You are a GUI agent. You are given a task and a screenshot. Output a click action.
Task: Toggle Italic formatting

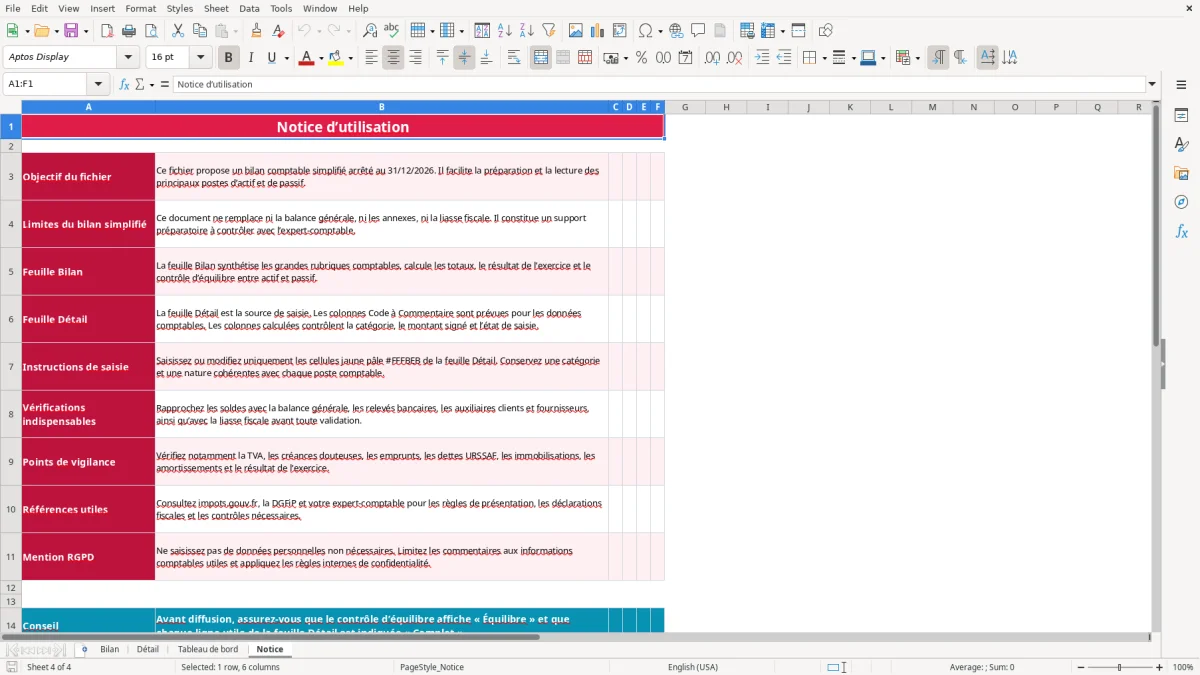click(x=250, y=58)
